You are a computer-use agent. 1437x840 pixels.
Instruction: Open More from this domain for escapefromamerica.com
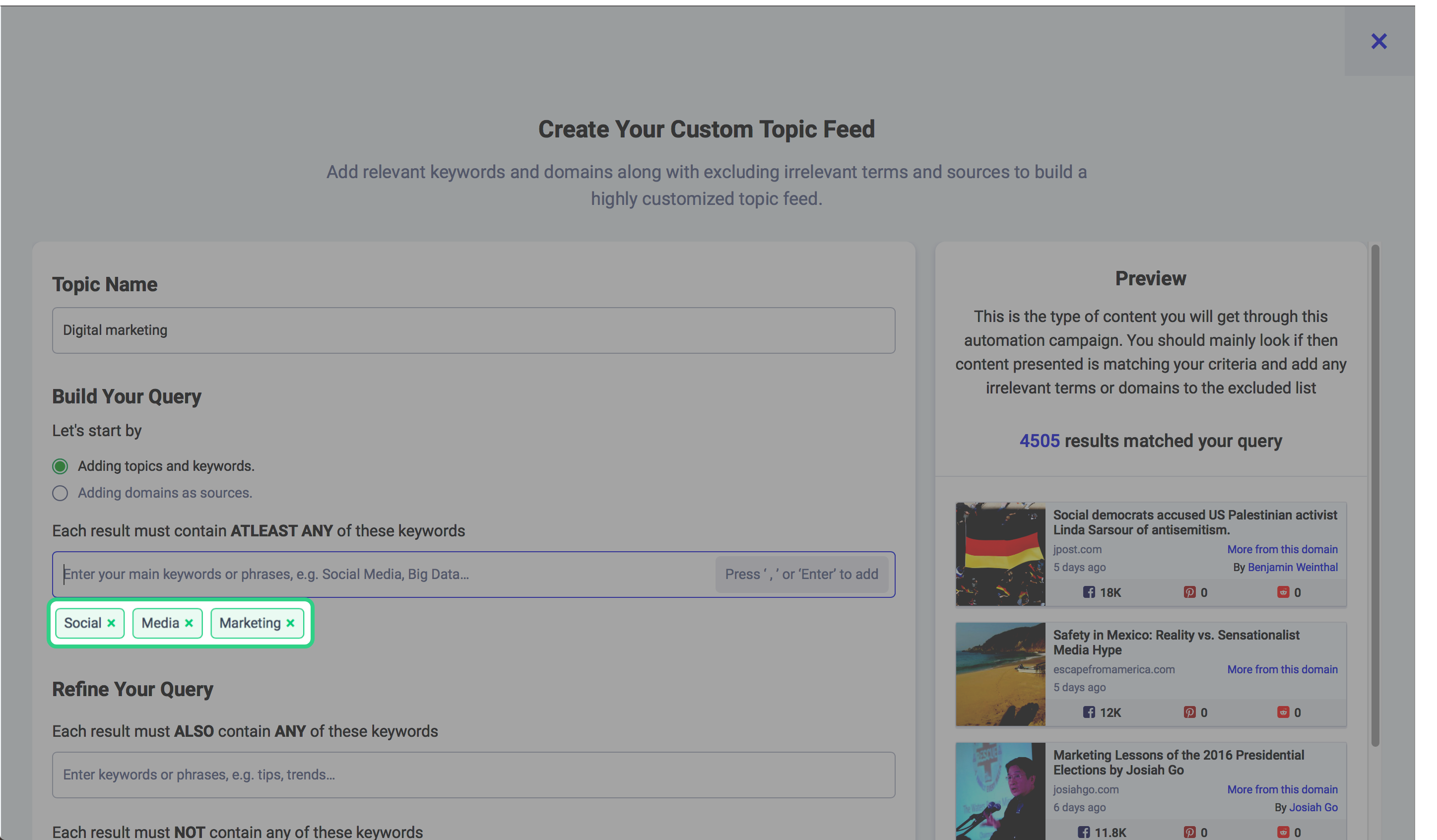(x=1282, y=669)
